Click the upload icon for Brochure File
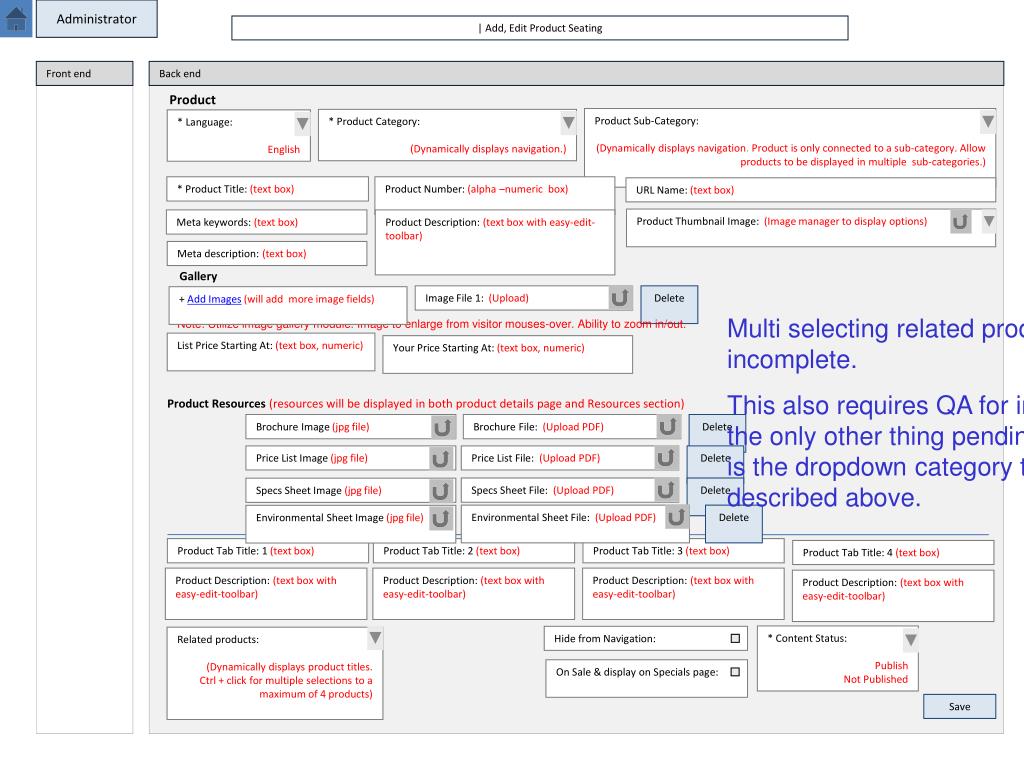This screenshot has width=1024, height=768. pyautogui.click(x=667, y=426)
